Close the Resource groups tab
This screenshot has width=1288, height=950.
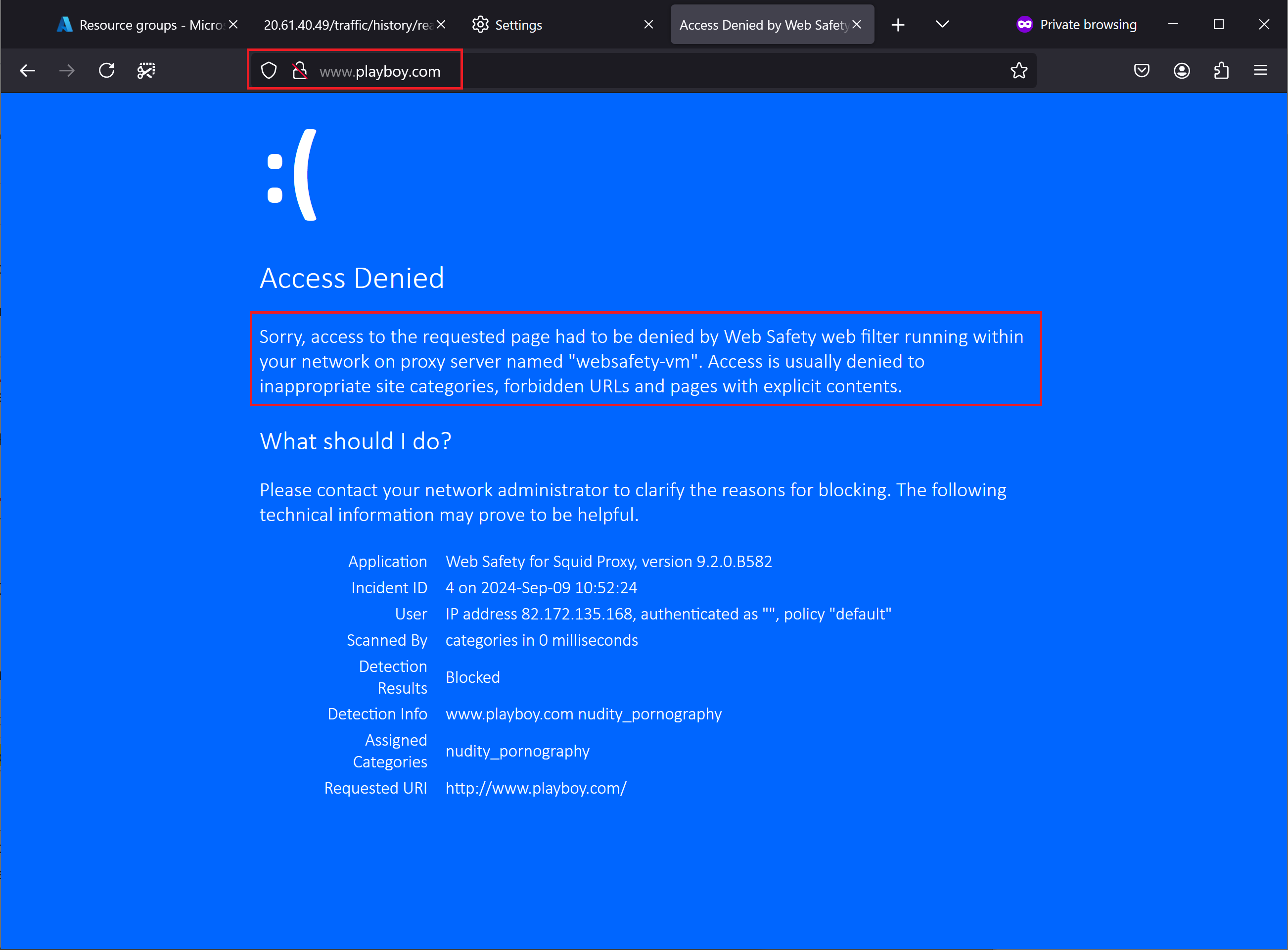point(233,24)
